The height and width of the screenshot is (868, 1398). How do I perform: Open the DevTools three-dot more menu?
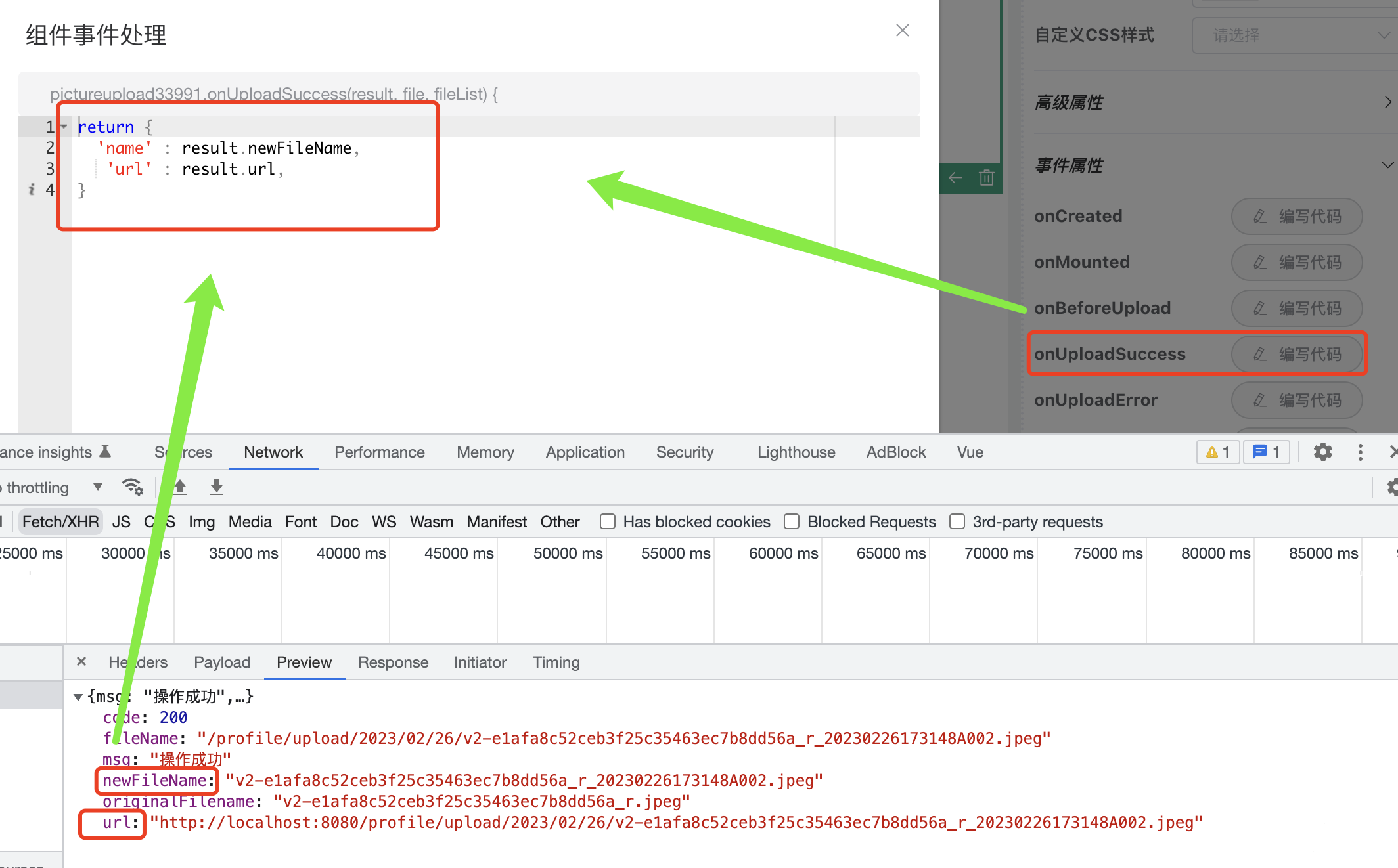(x=1360, y=452)
